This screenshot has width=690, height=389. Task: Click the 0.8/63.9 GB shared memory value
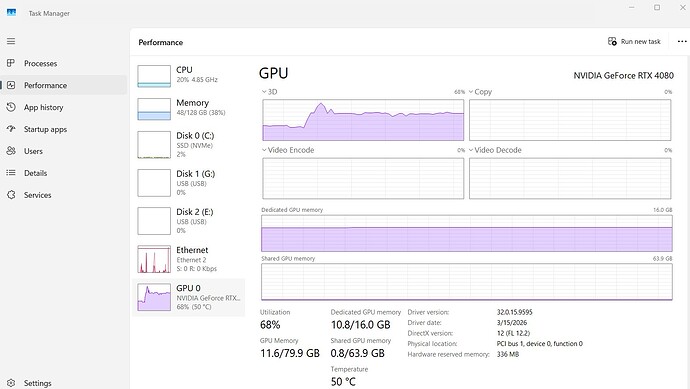point(358,353)
